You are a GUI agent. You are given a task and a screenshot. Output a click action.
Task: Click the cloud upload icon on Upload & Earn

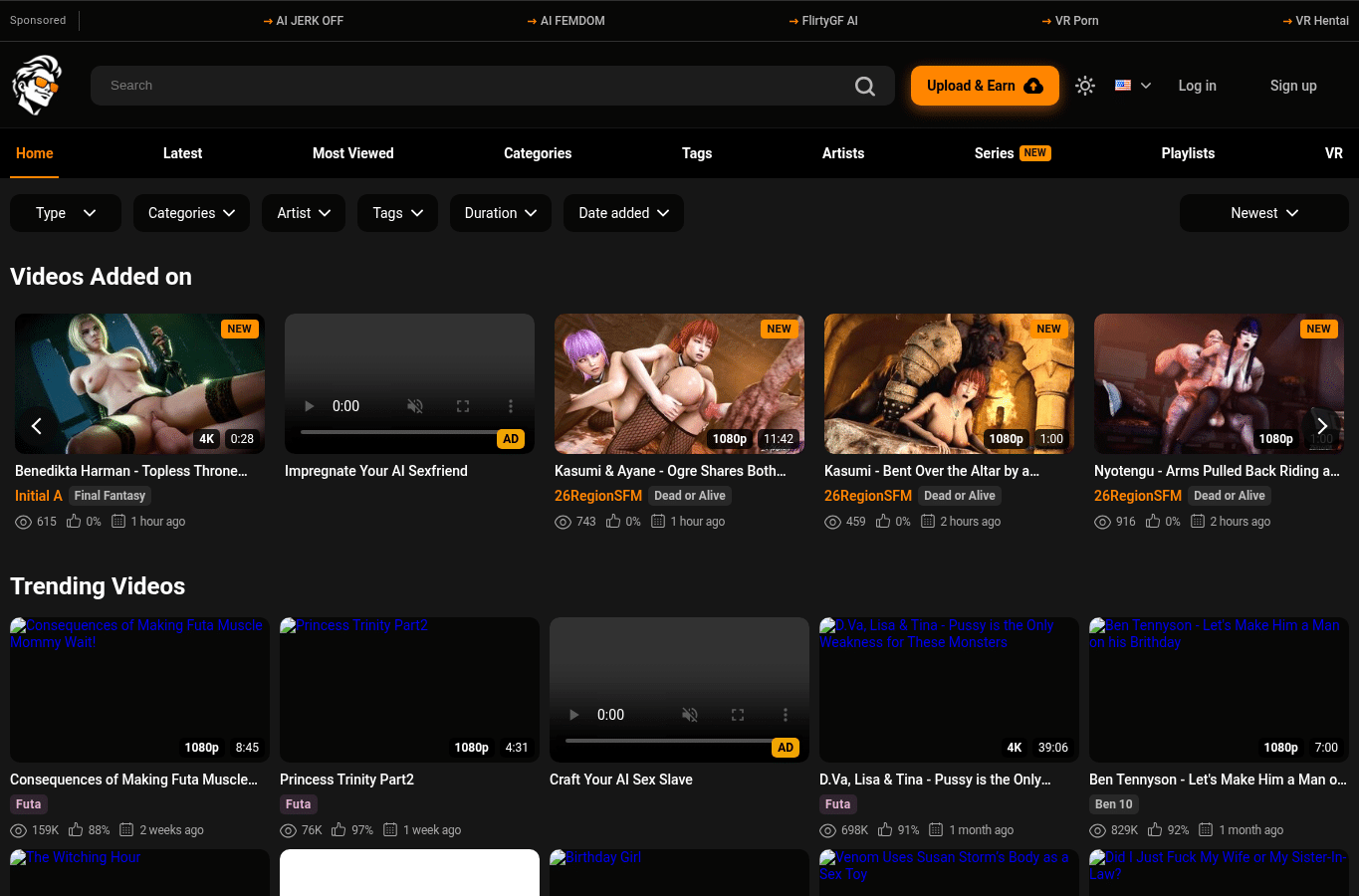point(1033,86)
